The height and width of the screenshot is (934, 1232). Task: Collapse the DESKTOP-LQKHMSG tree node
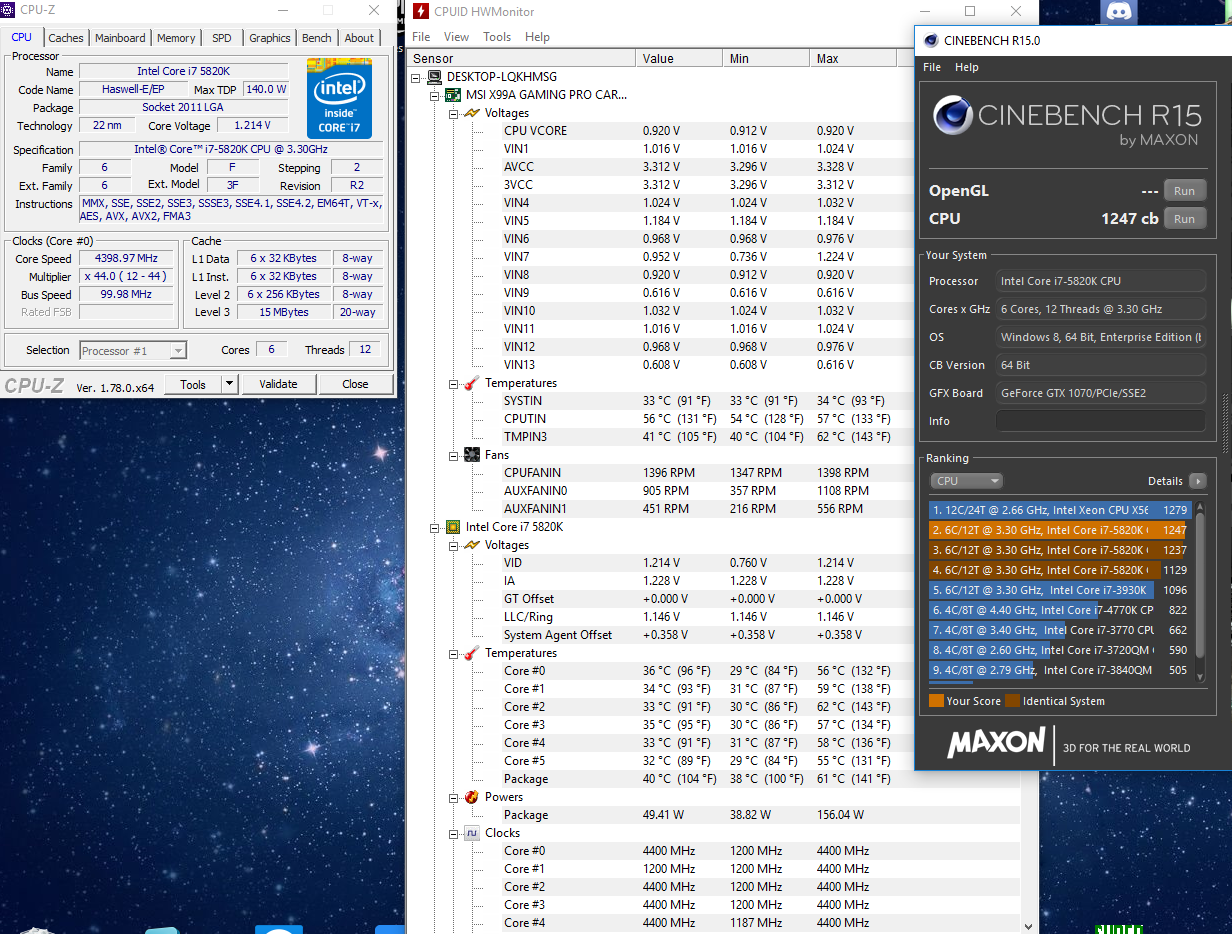(x=416, y=77)
